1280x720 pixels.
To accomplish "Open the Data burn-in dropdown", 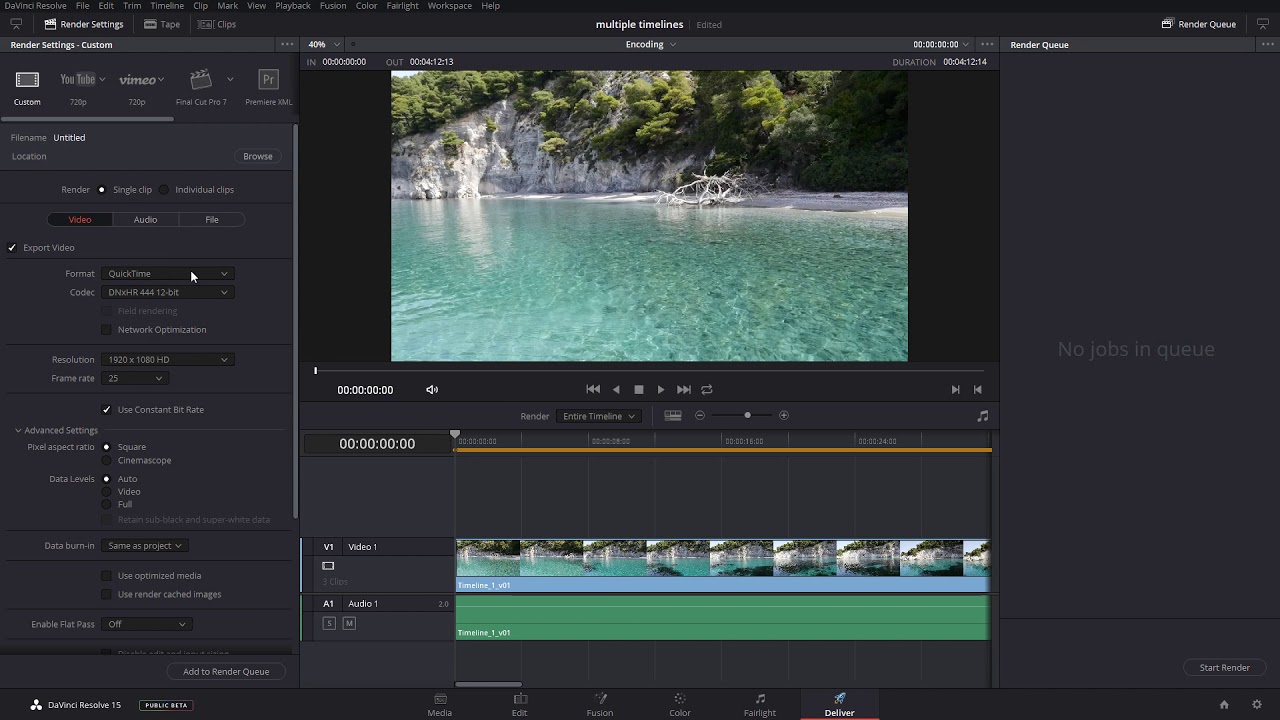I will point(146,546).
